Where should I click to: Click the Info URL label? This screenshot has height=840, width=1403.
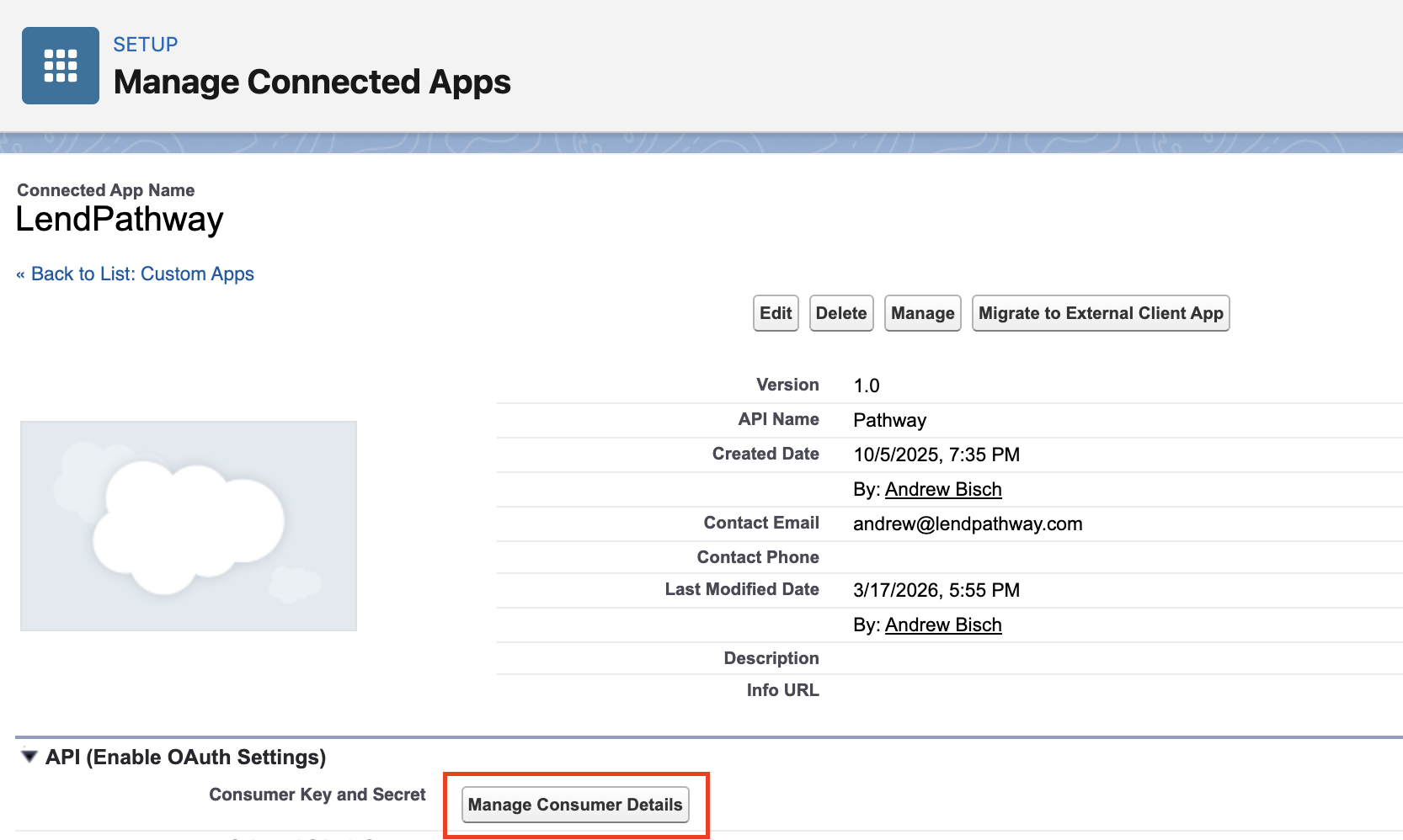783,690
